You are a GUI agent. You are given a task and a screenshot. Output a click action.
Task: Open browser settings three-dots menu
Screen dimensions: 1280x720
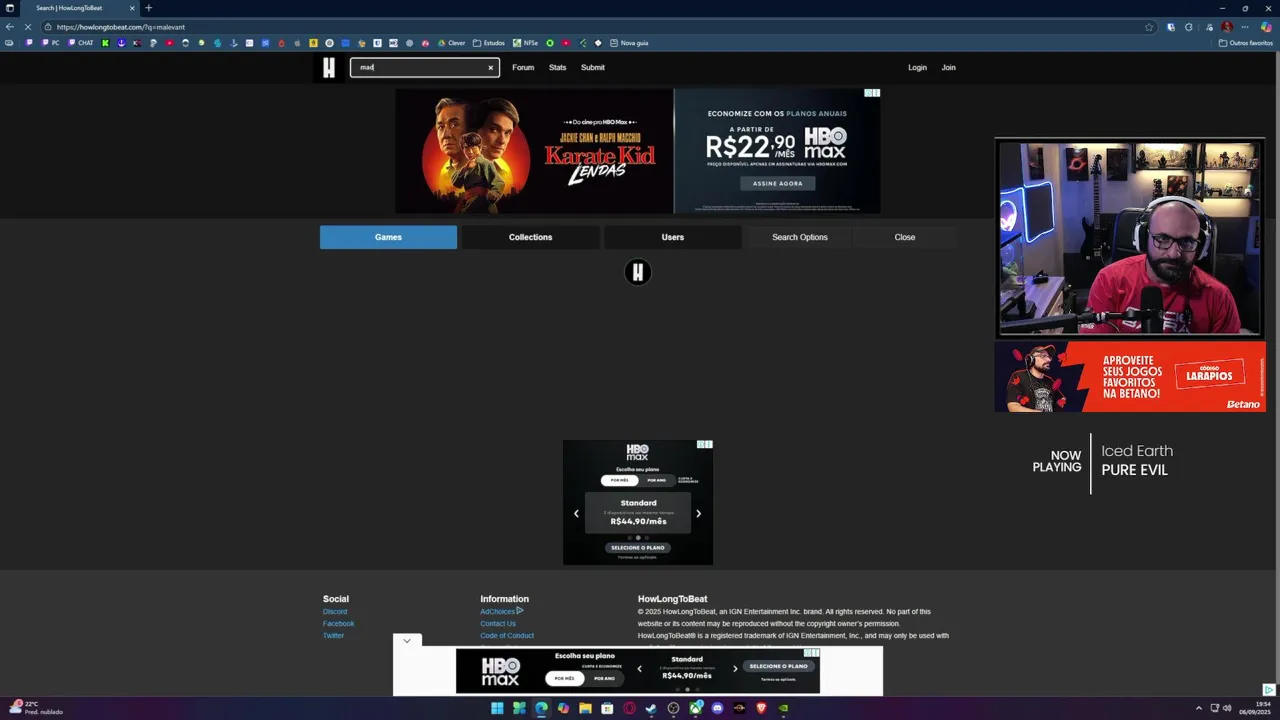pyautogui.click(x=1245, y=27)
